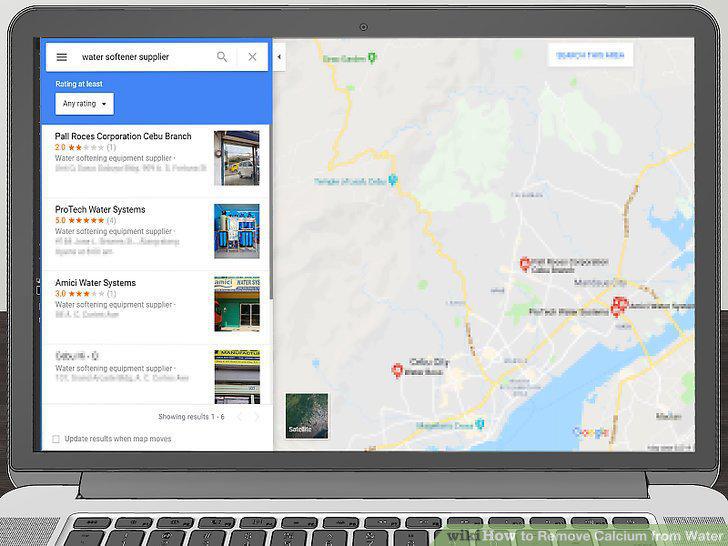Go to previous results page arrow
Screen dimensions: 728x546
240,417
